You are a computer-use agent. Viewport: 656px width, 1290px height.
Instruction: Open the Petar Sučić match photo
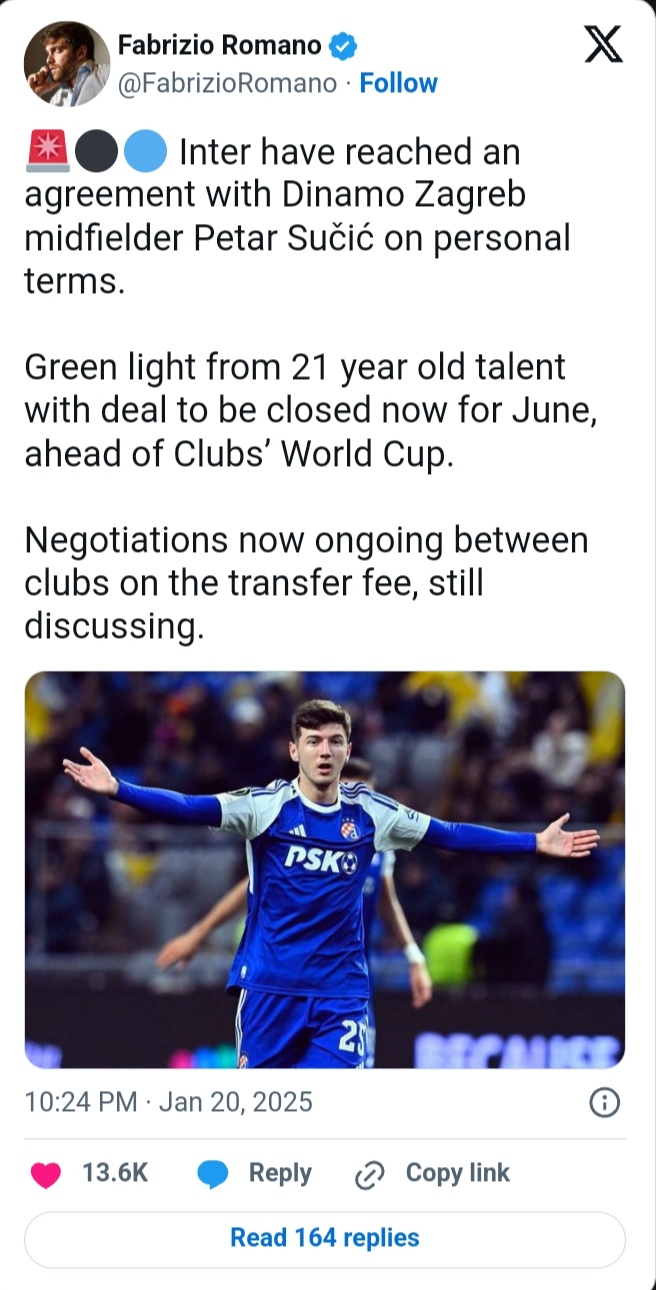[325, 869]
